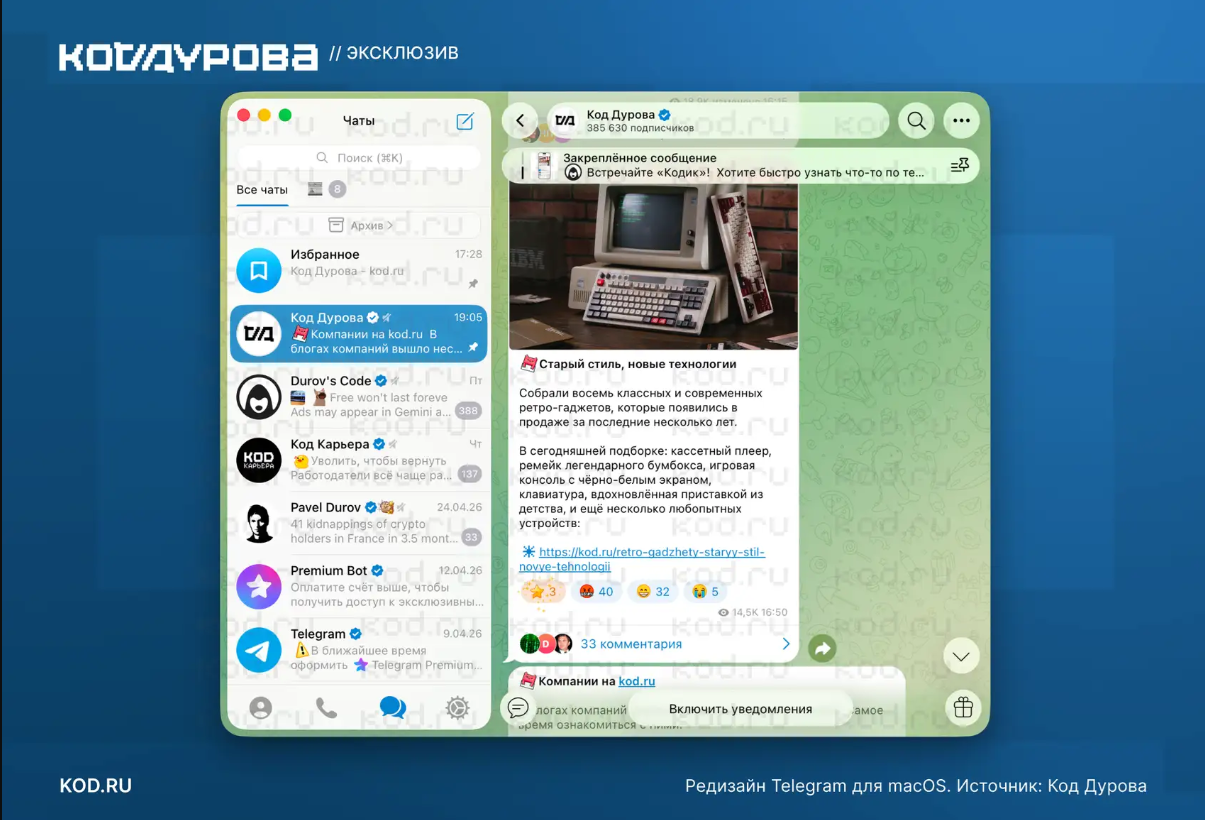Open the Код Дурова chat row
The width and height of the screenshot is (1205, 820).
[359, 333]
